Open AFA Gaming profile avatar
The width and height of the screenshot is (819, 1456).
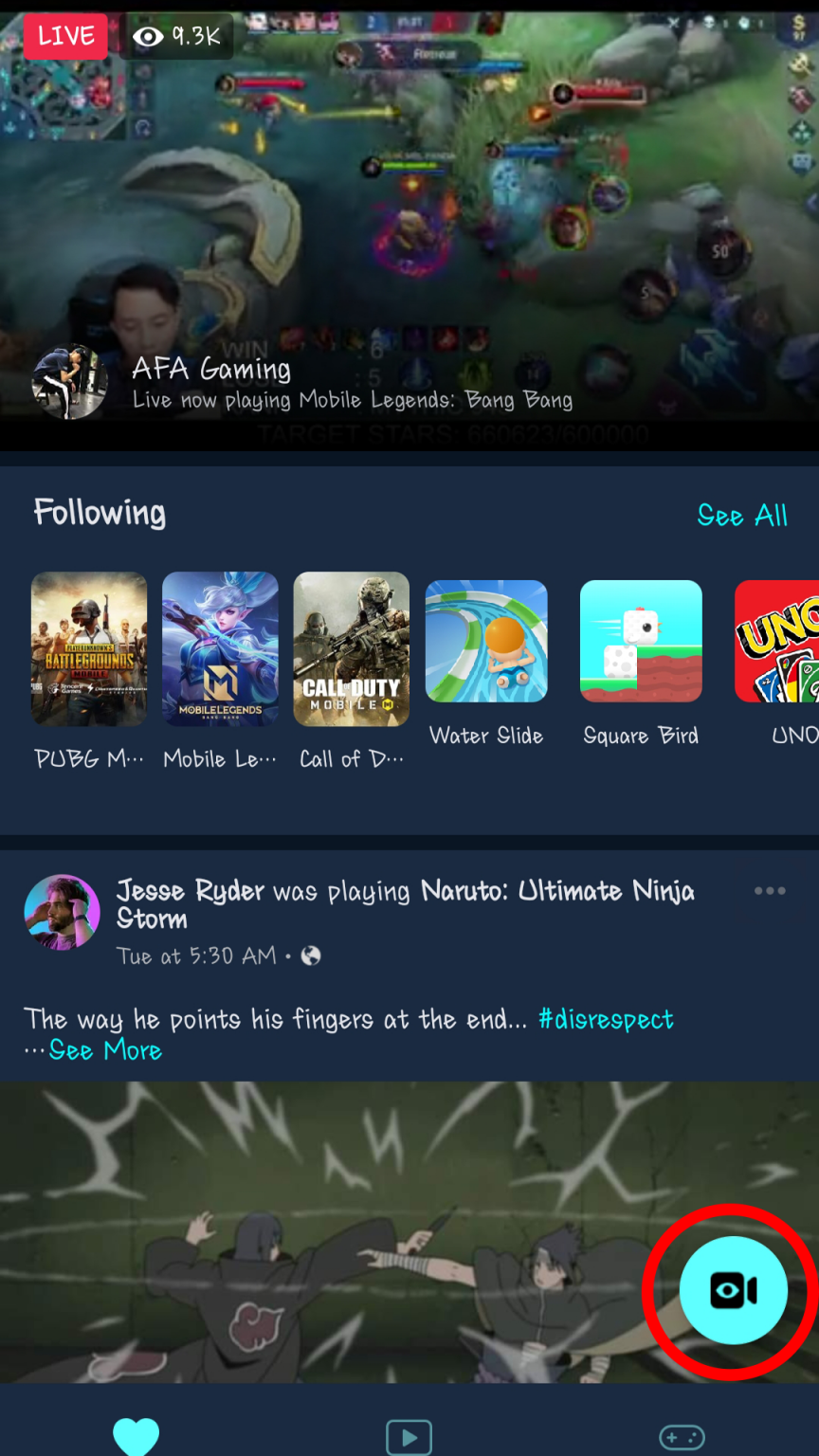click(70, 381)
